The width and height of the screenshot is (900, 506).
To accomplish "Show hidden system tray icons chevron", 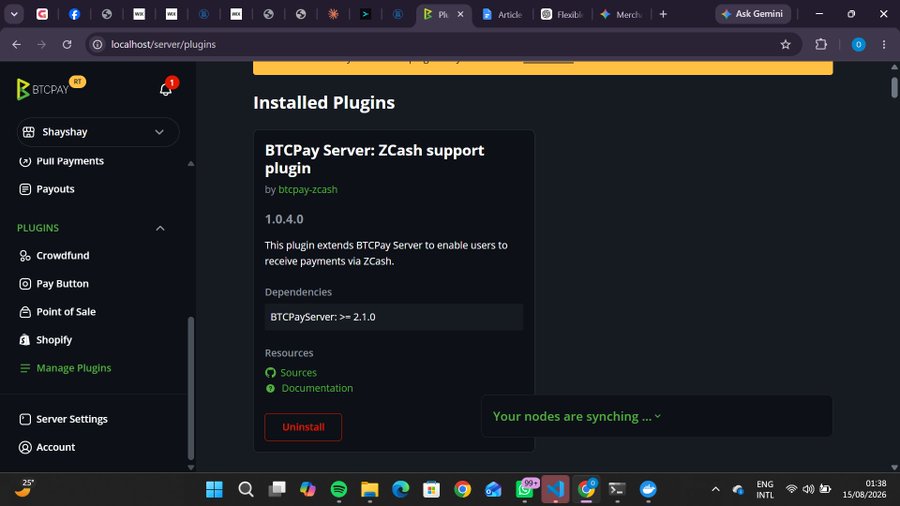I will click(x=715, y=489).
